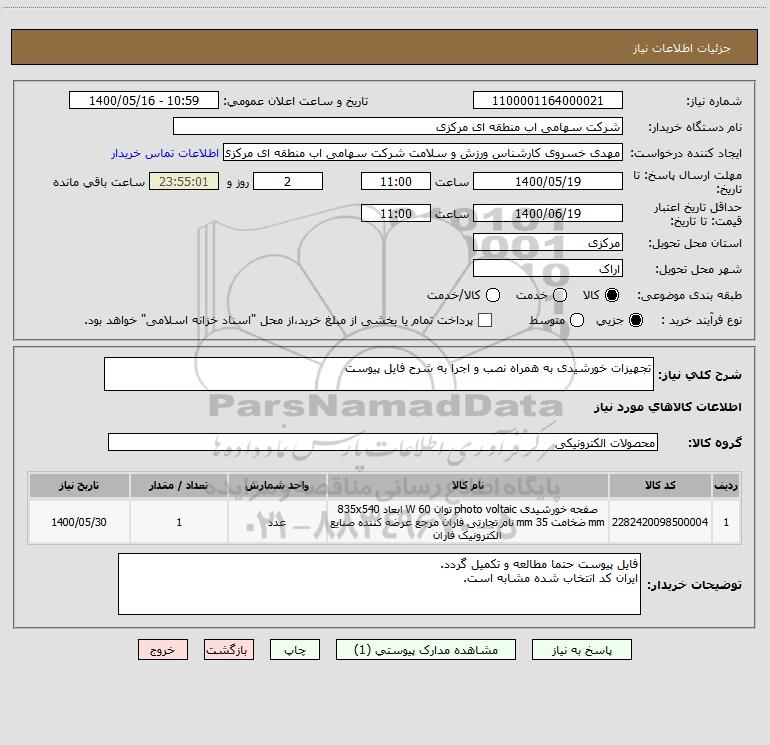Click the goods group field محصولات الکترونیکی
This screenshot has height=745, width=770.
pyautogui.click(x=383, y=442)
